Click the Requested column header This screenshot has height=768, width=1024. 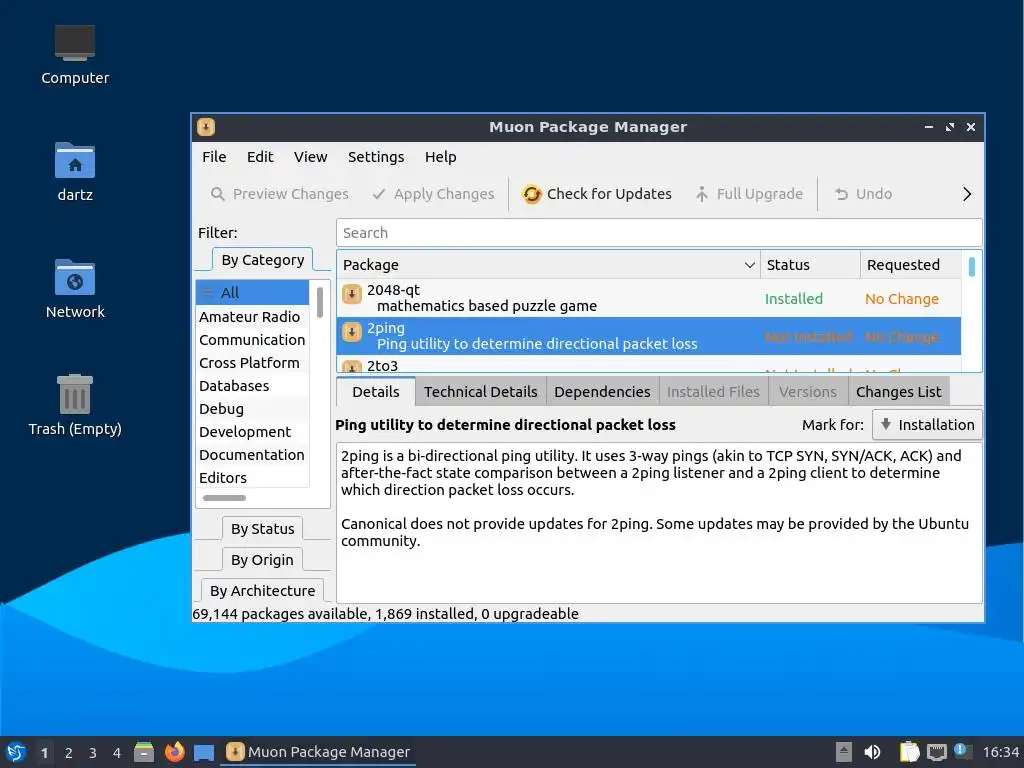(x=910, y=264)
